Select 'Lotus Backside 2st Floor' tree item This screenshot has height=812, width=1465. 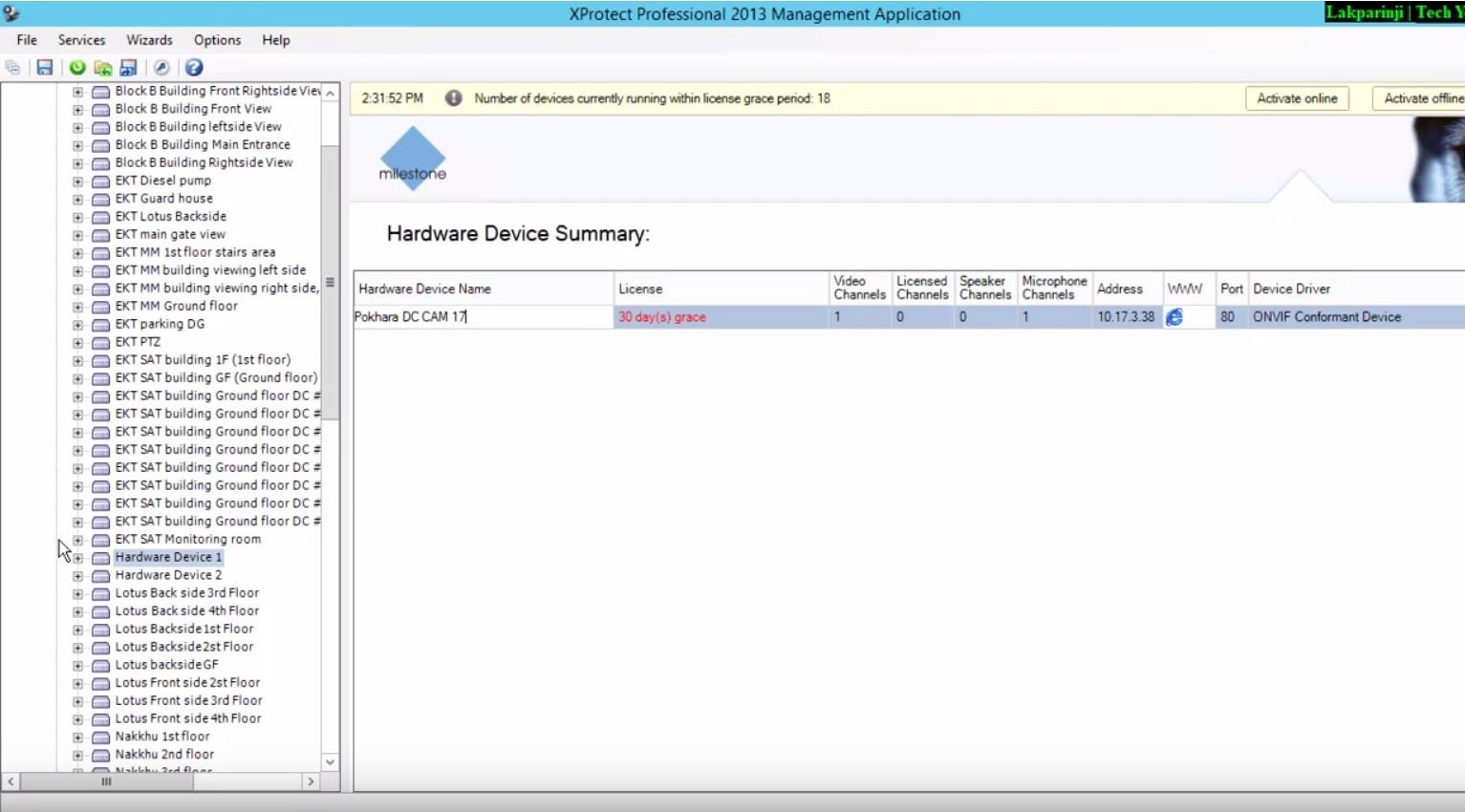(x=184, y=647)
